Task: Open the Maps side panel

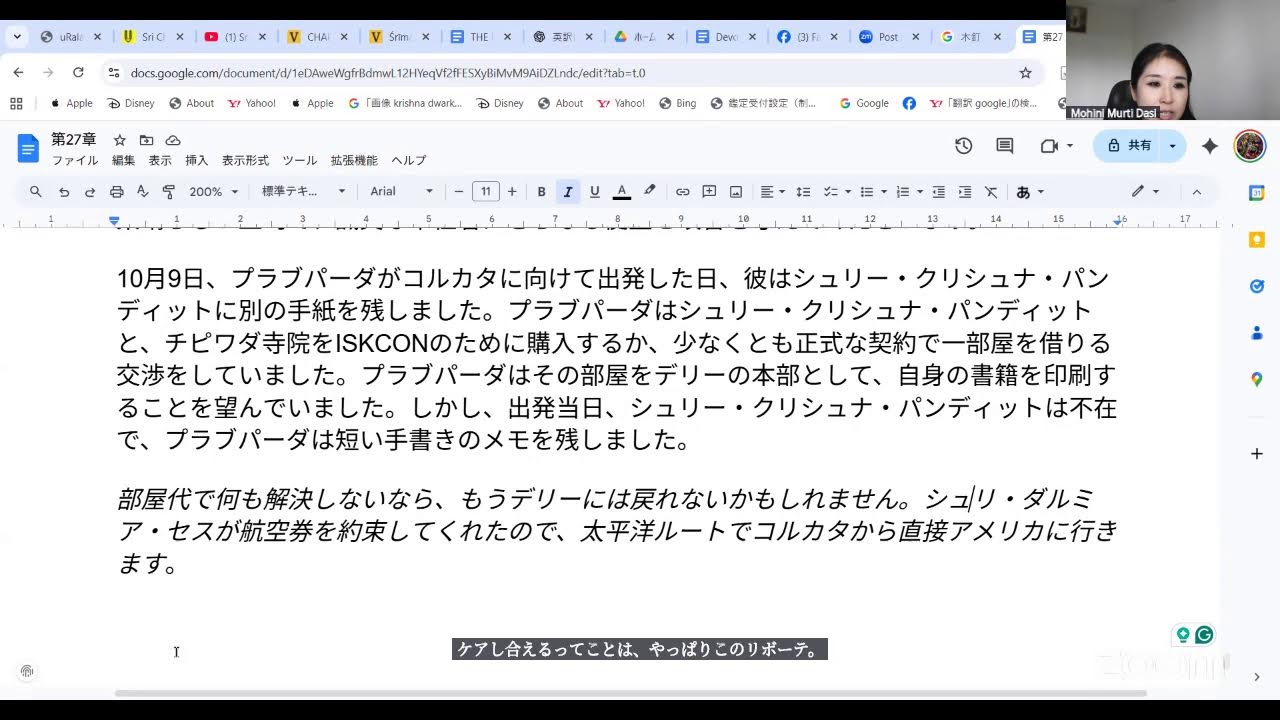Action: coord(1257,379)
